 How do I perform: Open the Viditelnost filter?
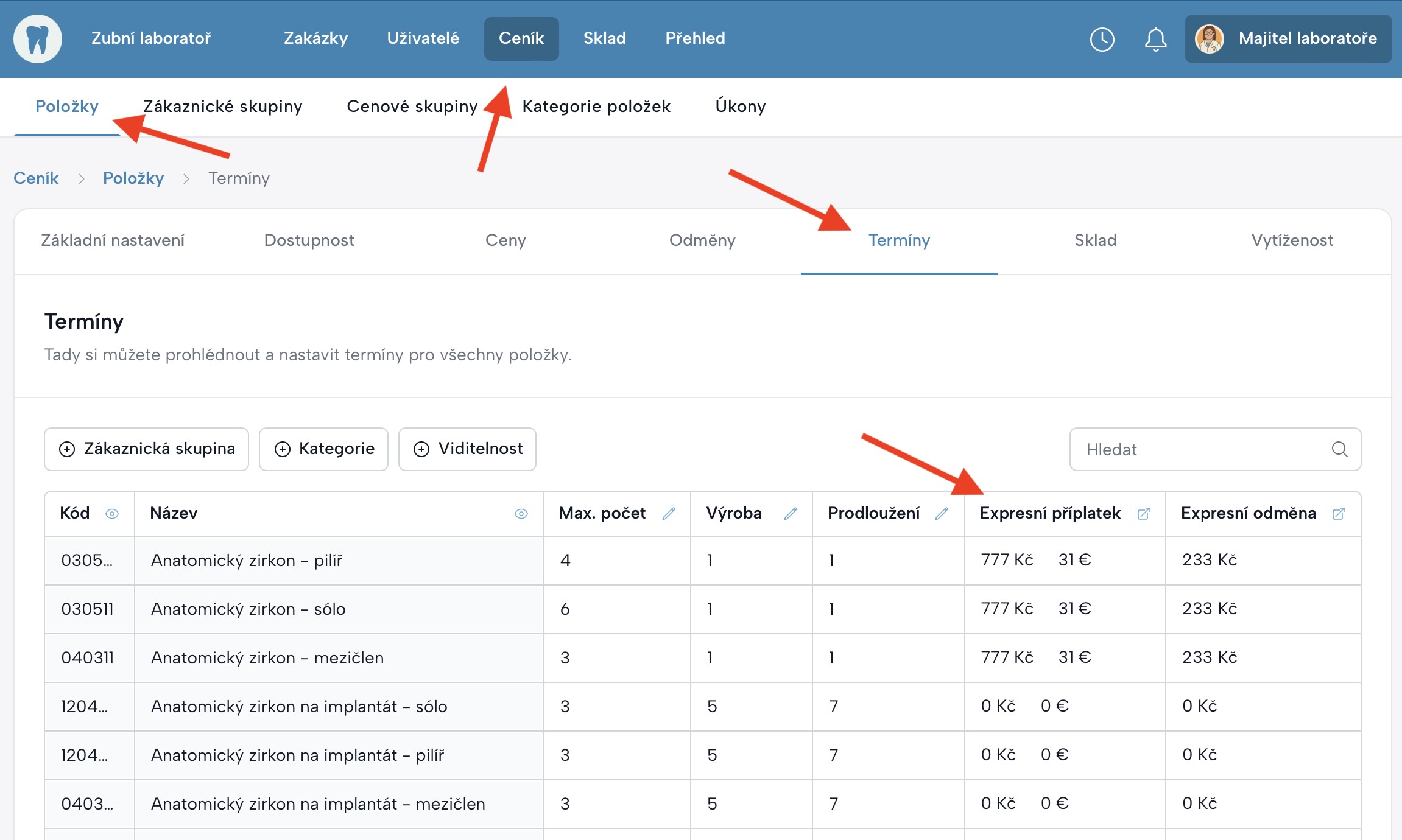click(x=467, y=449)
